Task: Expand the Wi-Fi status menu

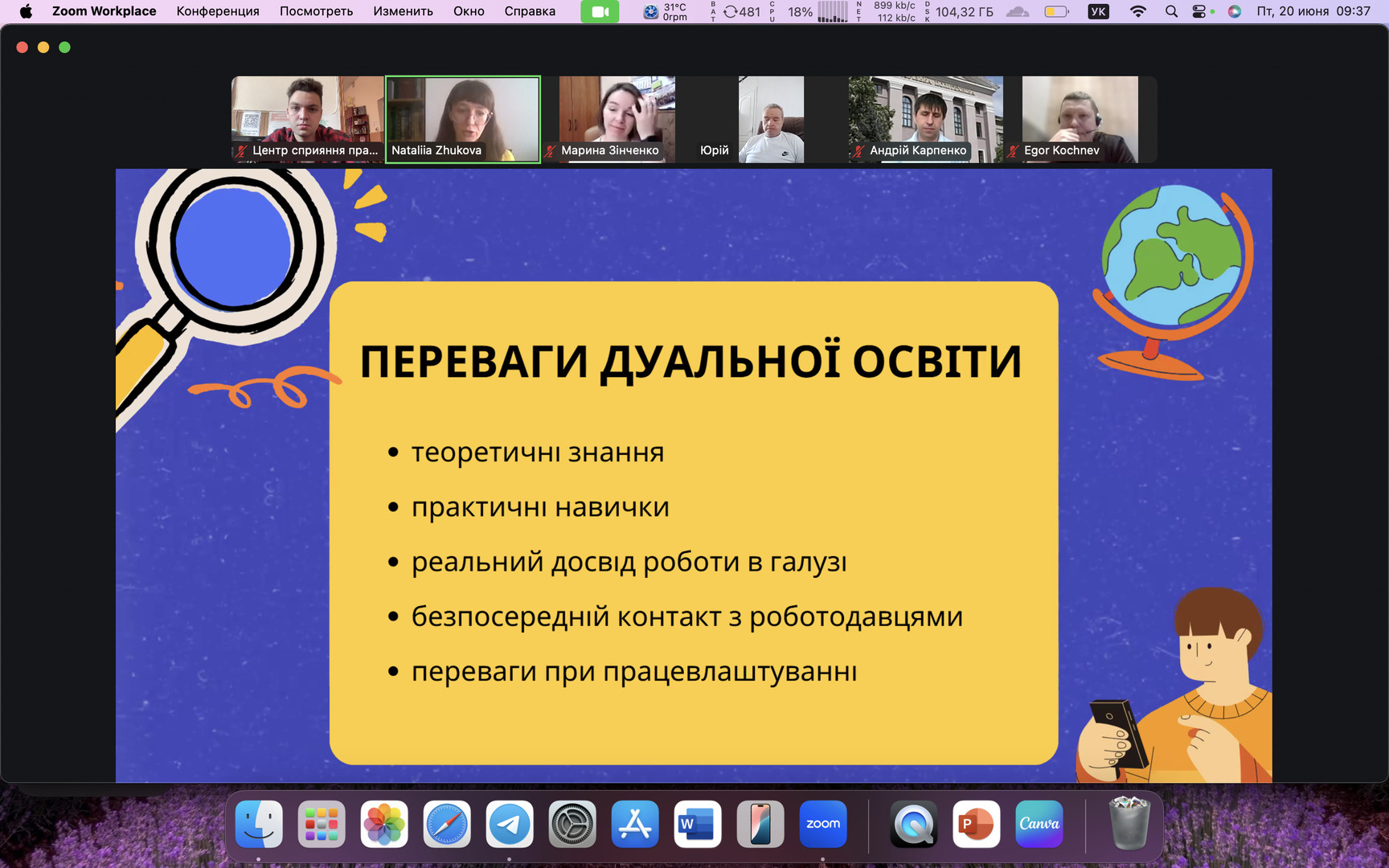Action: 1137,11
